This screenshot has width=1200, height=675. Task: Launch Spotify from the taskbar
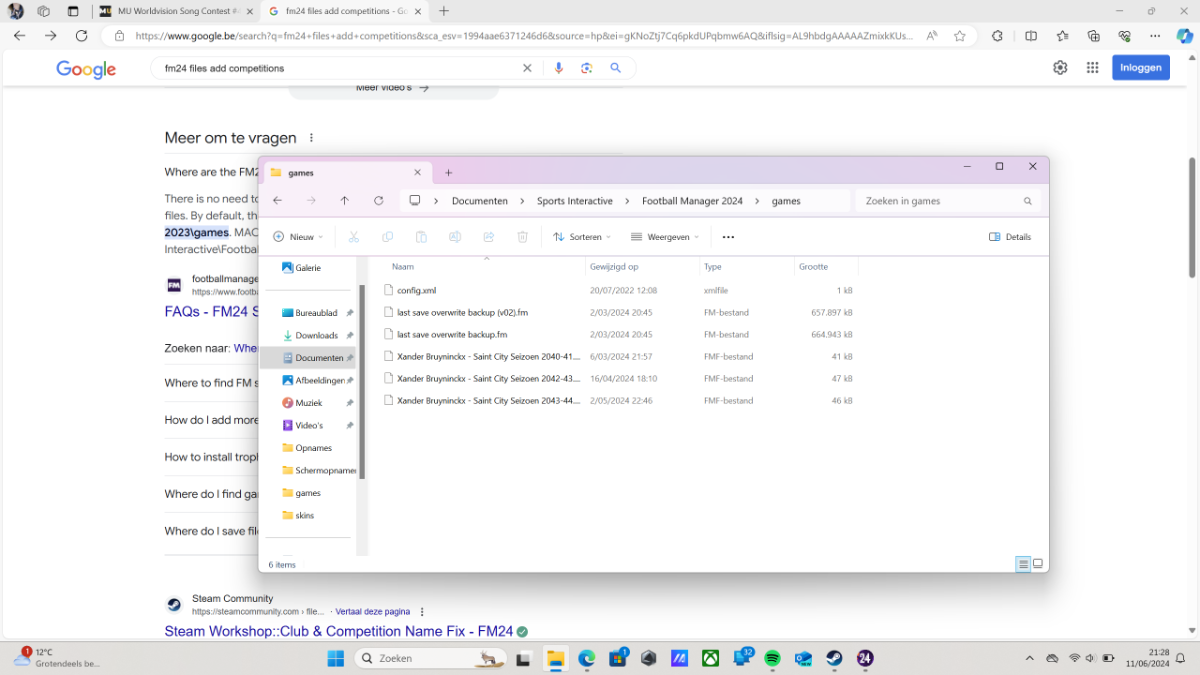click(772, 658)
